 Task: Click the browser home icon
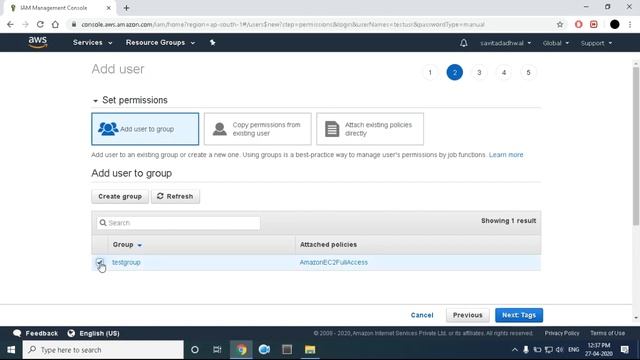click(x=55, y=24)
